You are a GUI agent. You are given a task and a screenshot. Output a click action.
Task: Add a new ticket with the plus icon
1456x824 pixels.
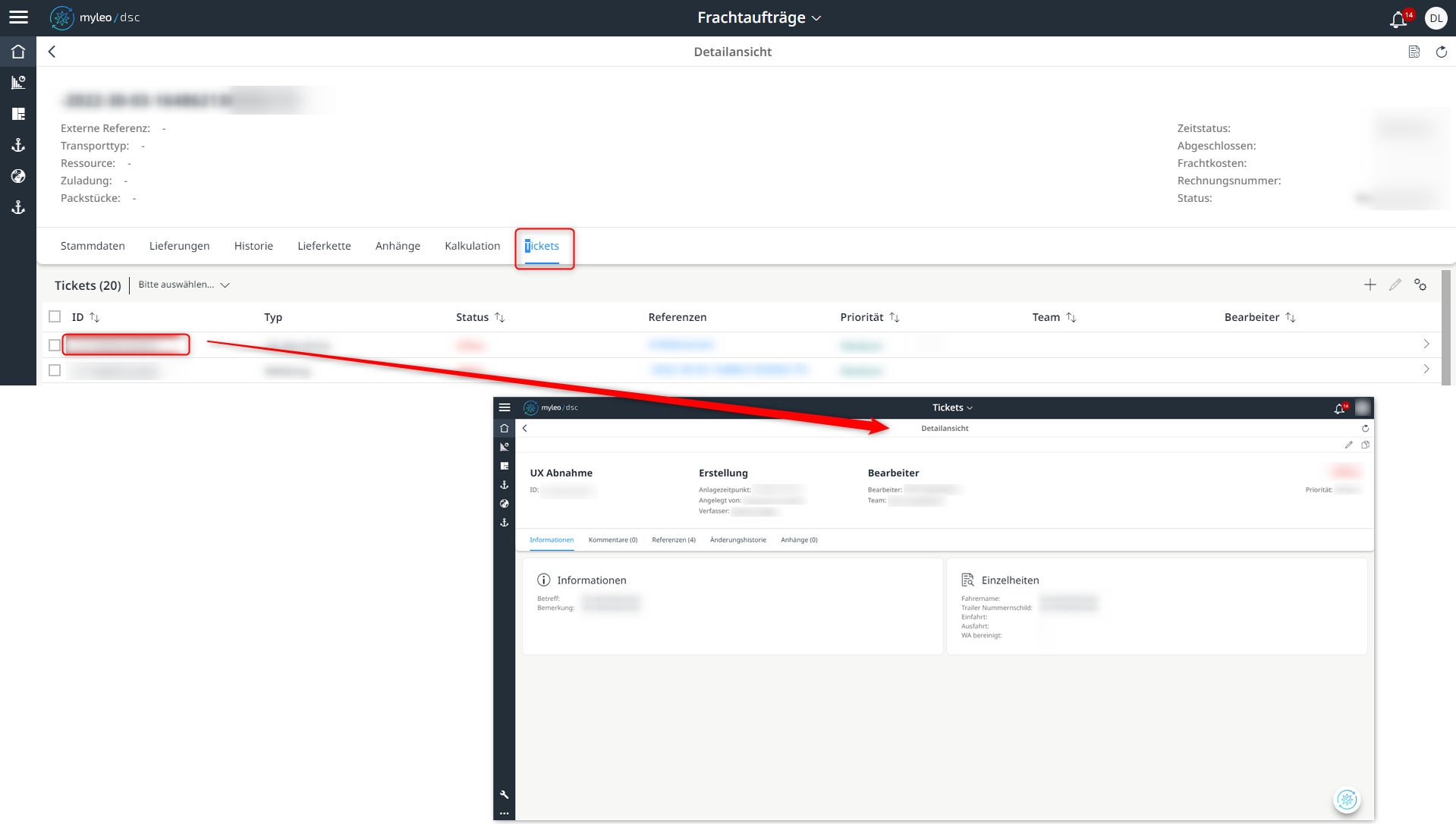coord(1370,285)
